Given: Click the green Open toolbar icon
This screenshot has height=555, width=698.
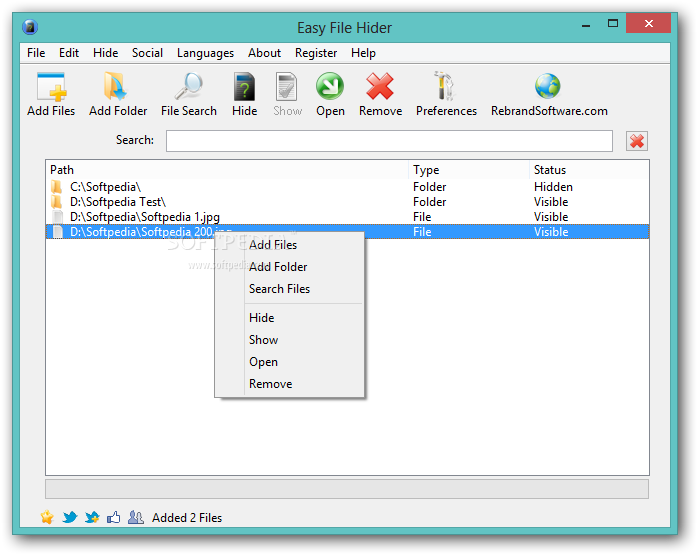Looking at the screenshot, I should 330,86.
